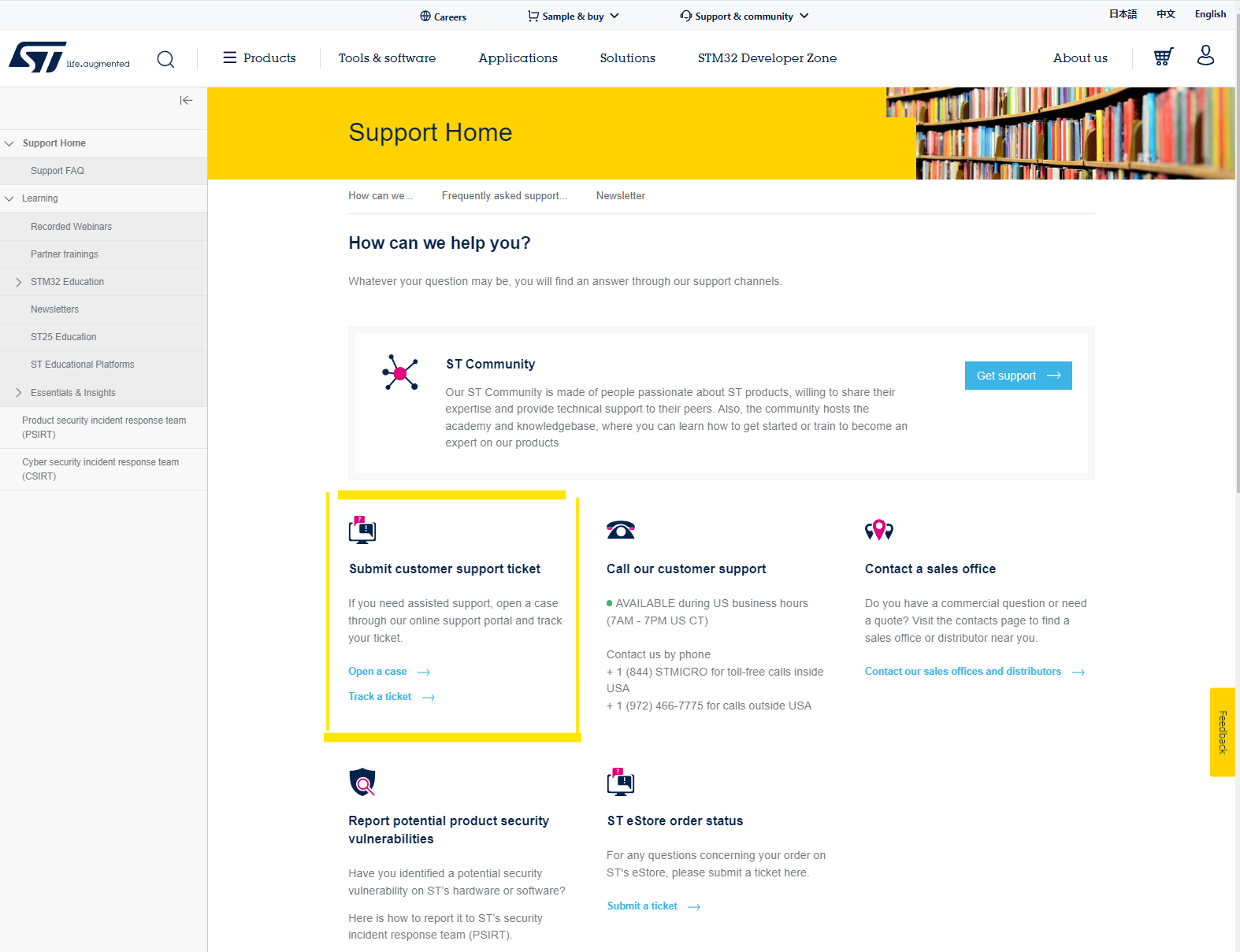This screenshot has width=1240, height=952.
Task: Collapse the Learning sidebar section
Action: [x=9, y=198]
